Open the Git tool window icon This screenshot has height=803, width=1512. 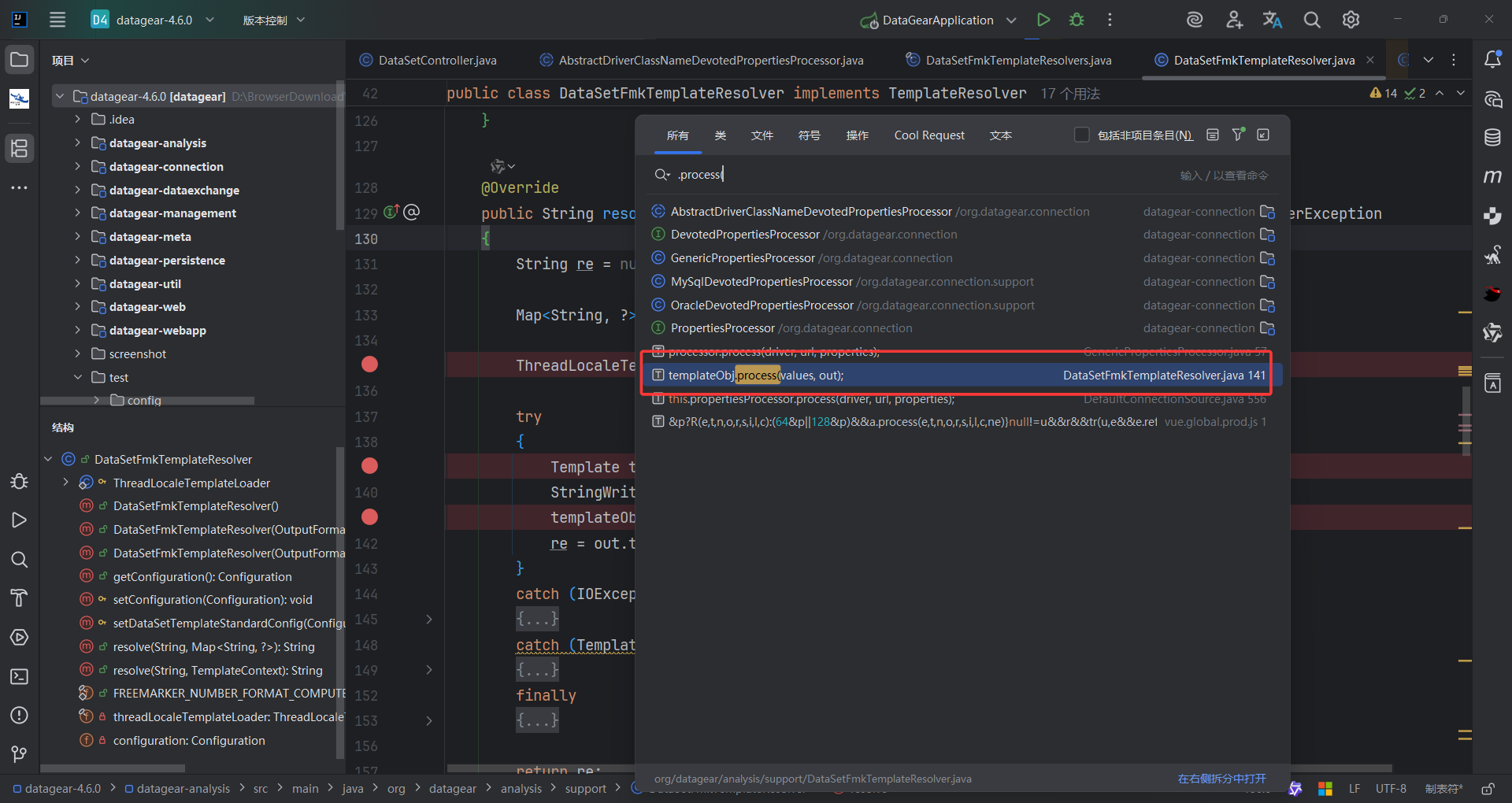(x=20, y=754)
